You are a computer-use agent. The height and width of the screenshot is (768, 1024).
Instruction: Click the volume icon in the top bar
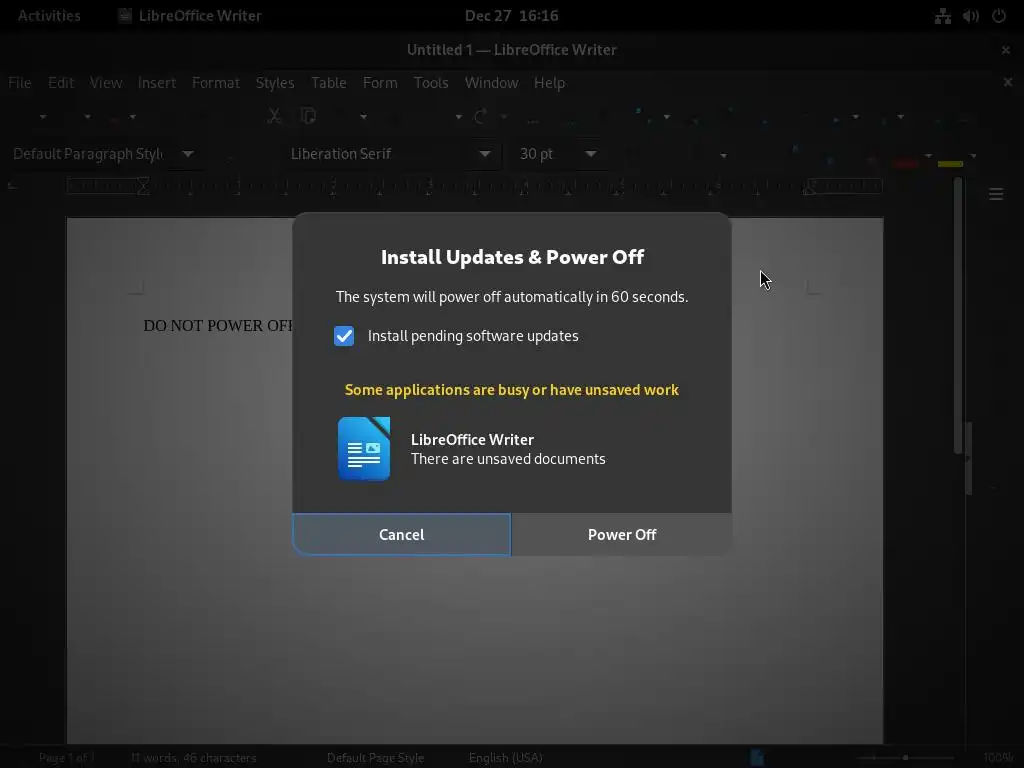click(x=970, y=16)
